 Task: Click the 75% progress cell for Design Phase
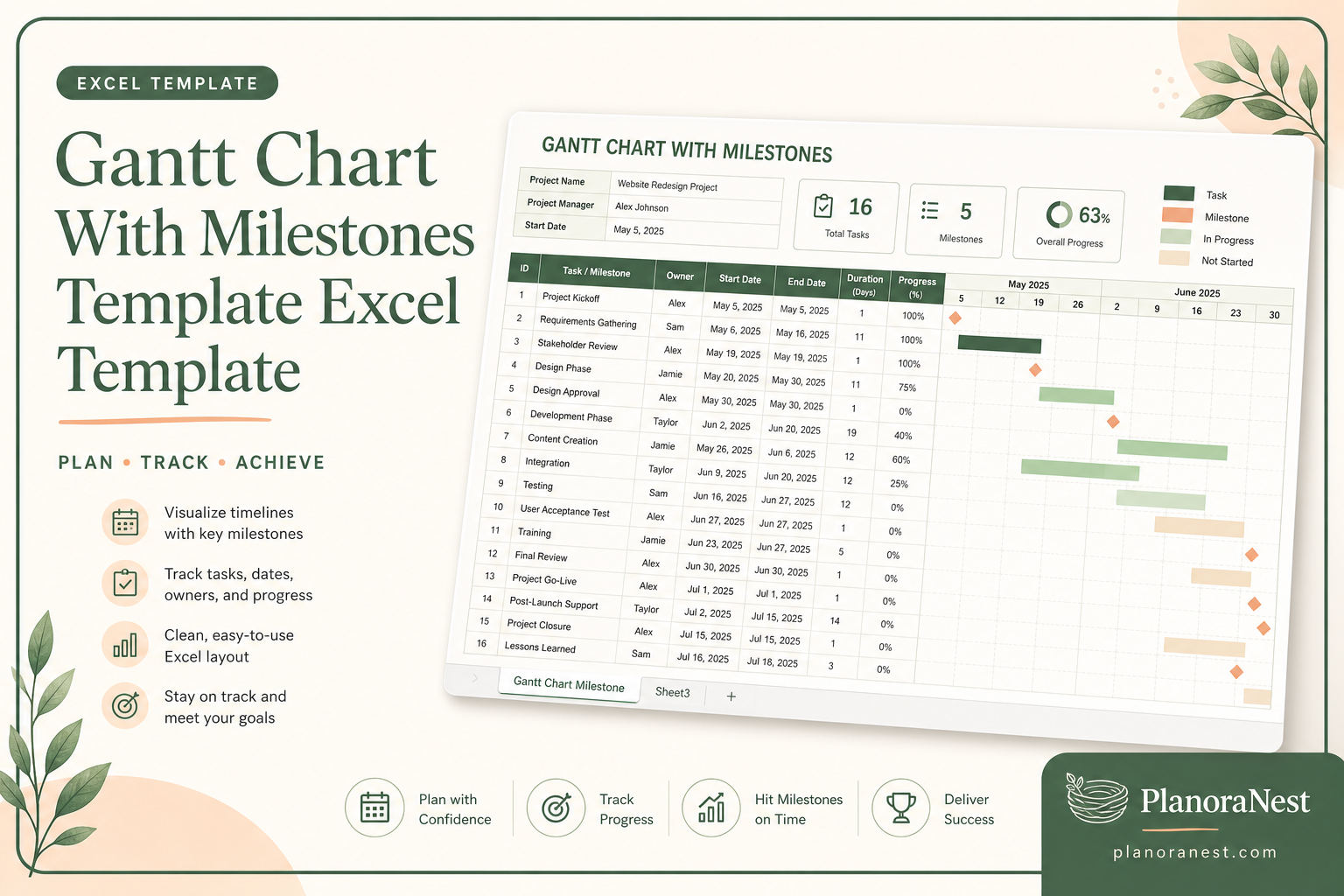coord(907,388)
